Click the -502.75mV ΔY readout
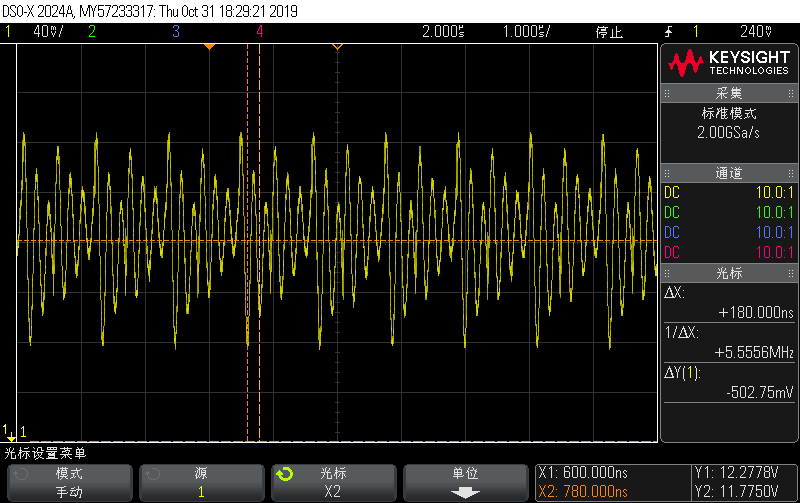This screenshot has width=800, height=503. click(x=760, y=392)
